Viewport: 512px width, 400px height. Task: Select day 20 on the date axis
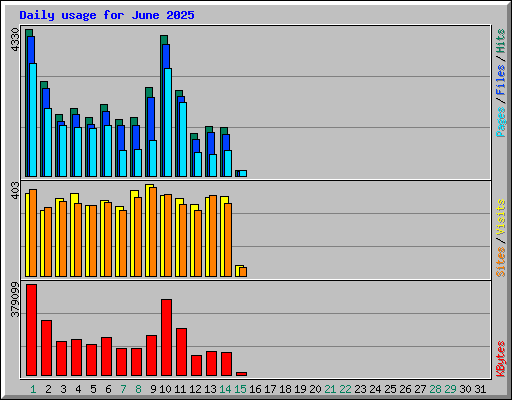[315, 389]
